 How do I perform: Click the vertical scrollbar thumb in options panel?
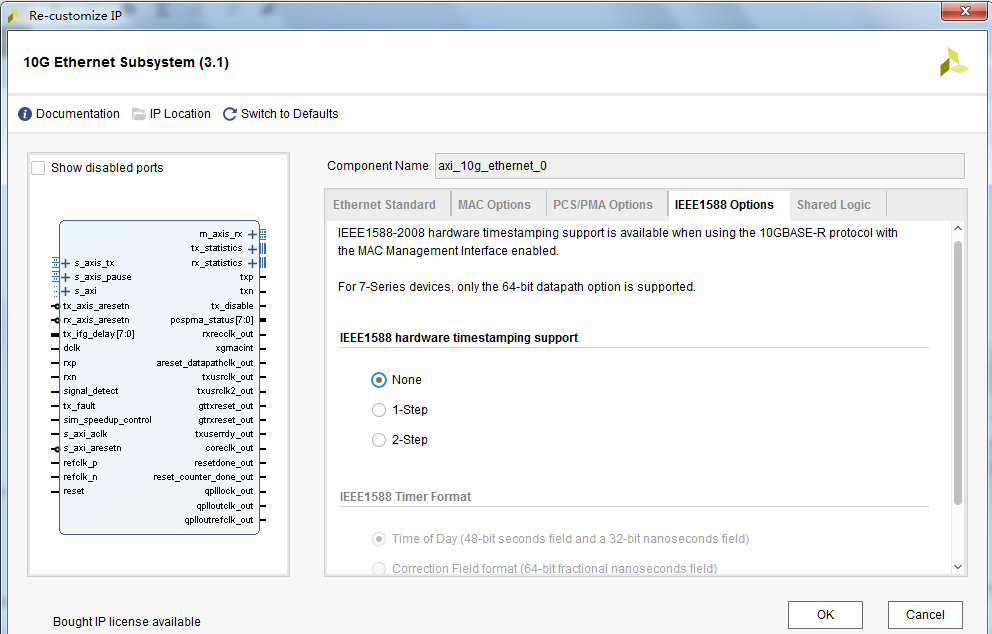pyautogui.click(x=958, y=373)
